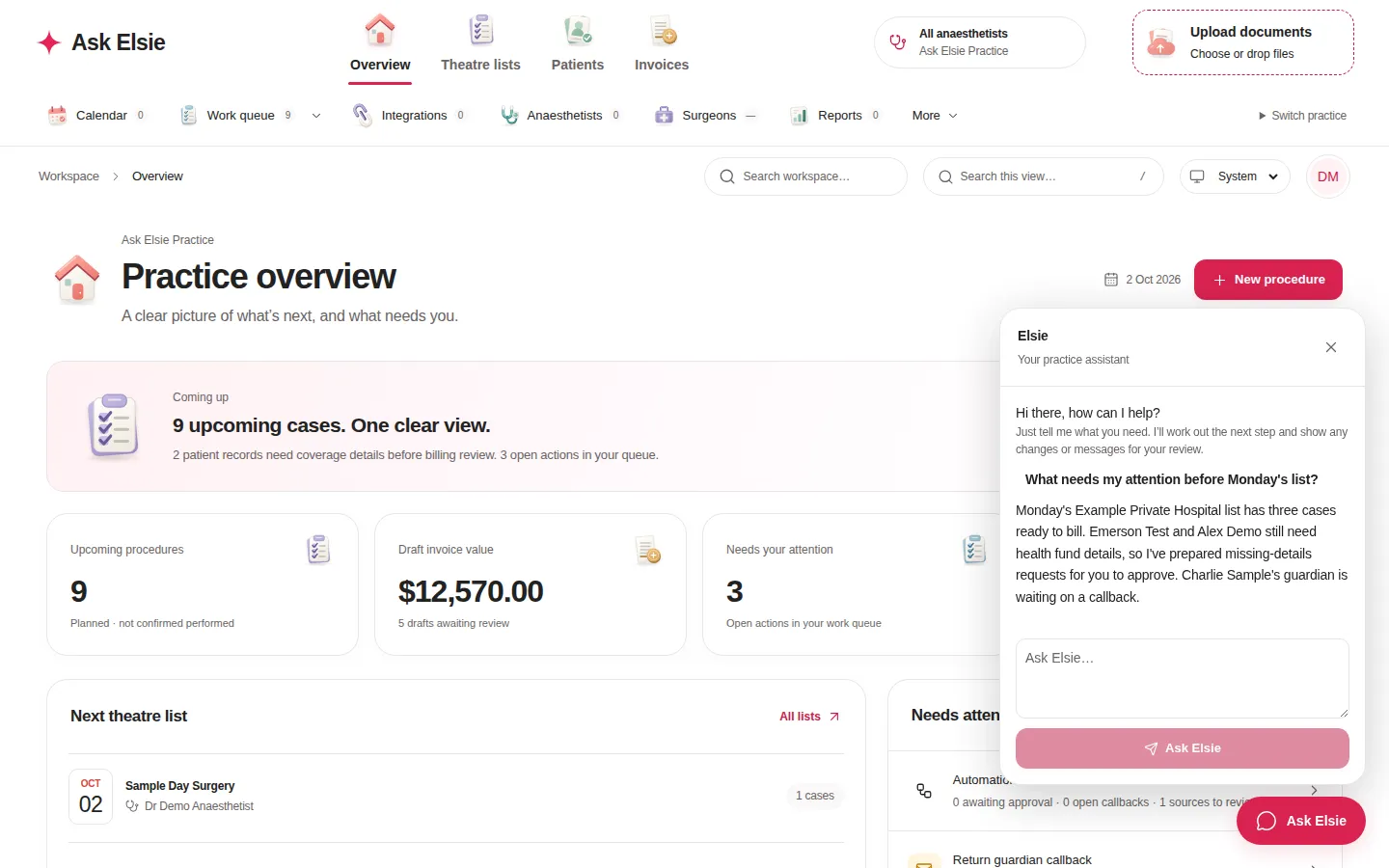Open the Integrations nav item

(x=409, y=116)
